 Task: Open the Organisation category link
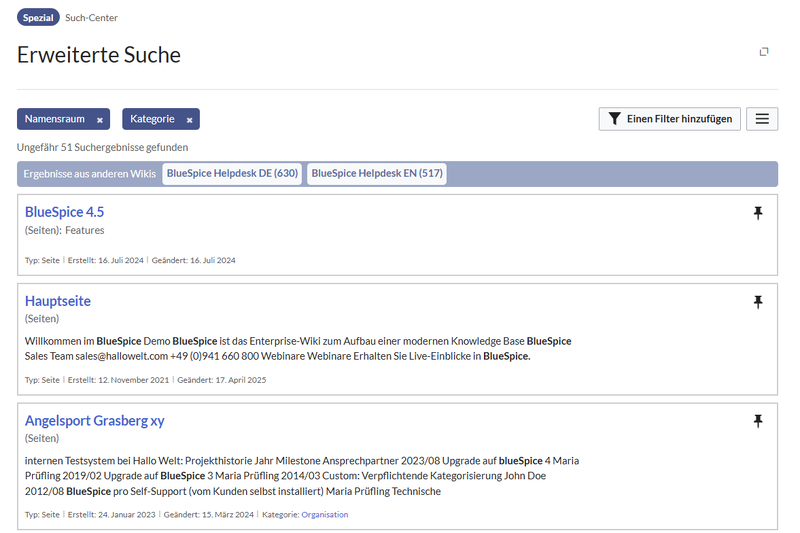pos(325,515)
